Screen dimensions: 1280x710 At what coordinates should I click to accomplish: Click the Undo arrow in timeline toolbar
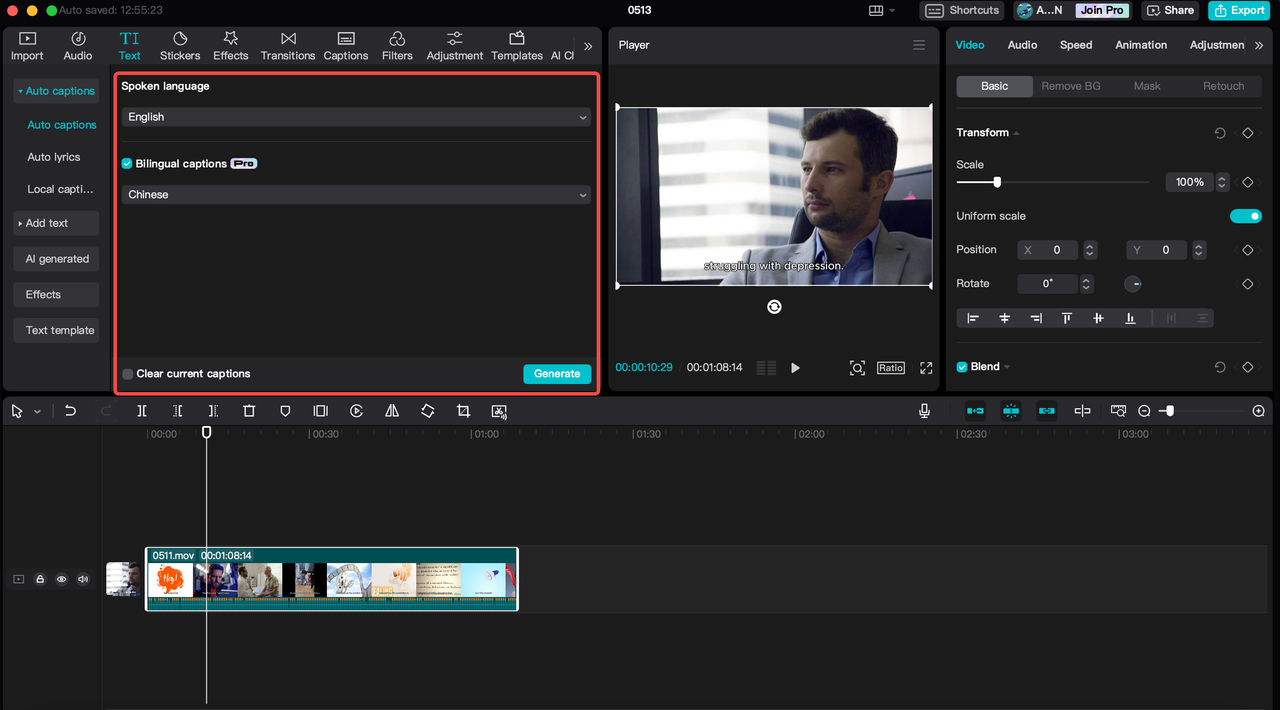(70, 411)
